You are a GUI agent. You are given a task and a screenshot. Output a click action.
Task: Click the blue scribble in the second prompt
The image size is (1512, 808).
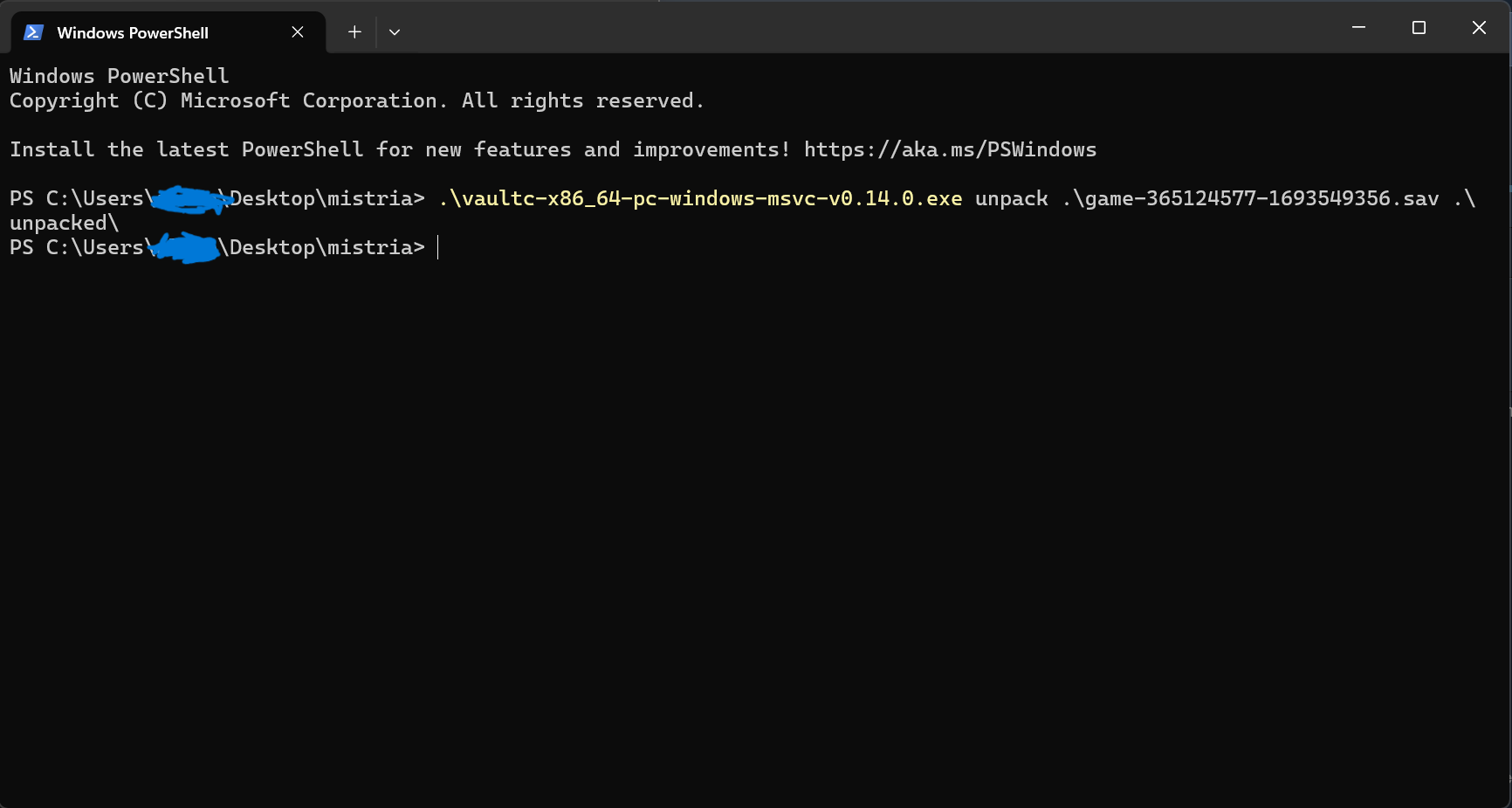pos(184,248)
